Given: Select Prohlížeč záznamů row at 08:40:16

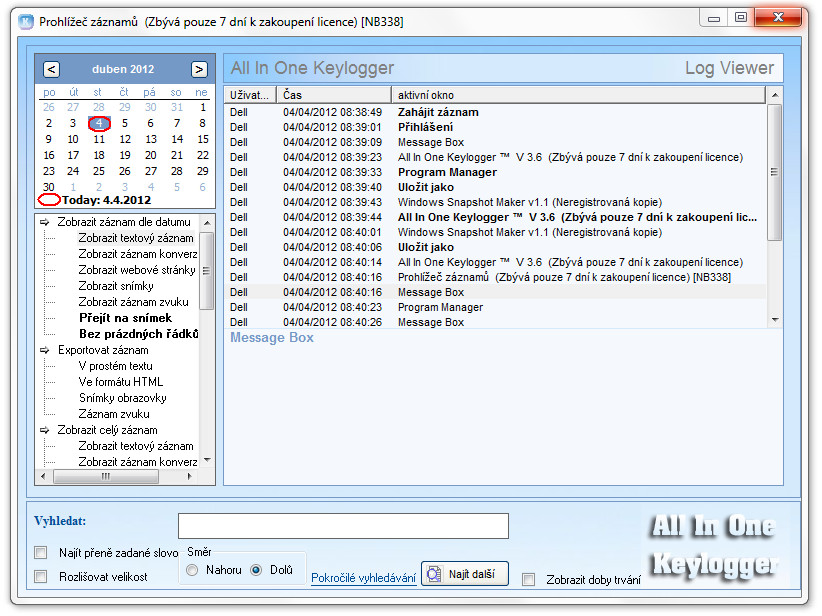Looking at the screenshot, I should point(494,277).
